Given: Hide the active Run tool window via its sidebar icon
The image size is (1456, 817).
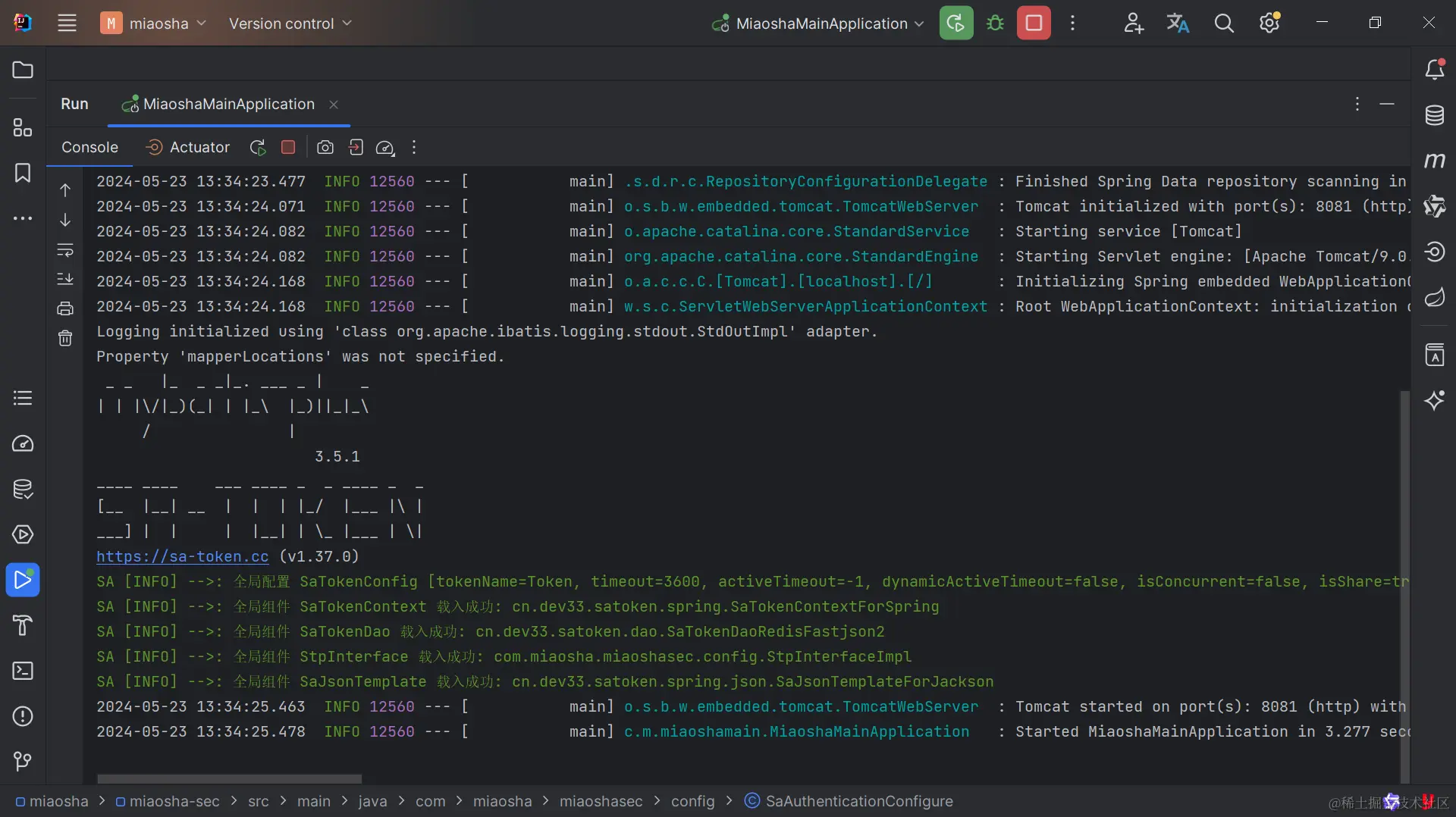Looking at the screenshot, I should [x=23, y=580].
